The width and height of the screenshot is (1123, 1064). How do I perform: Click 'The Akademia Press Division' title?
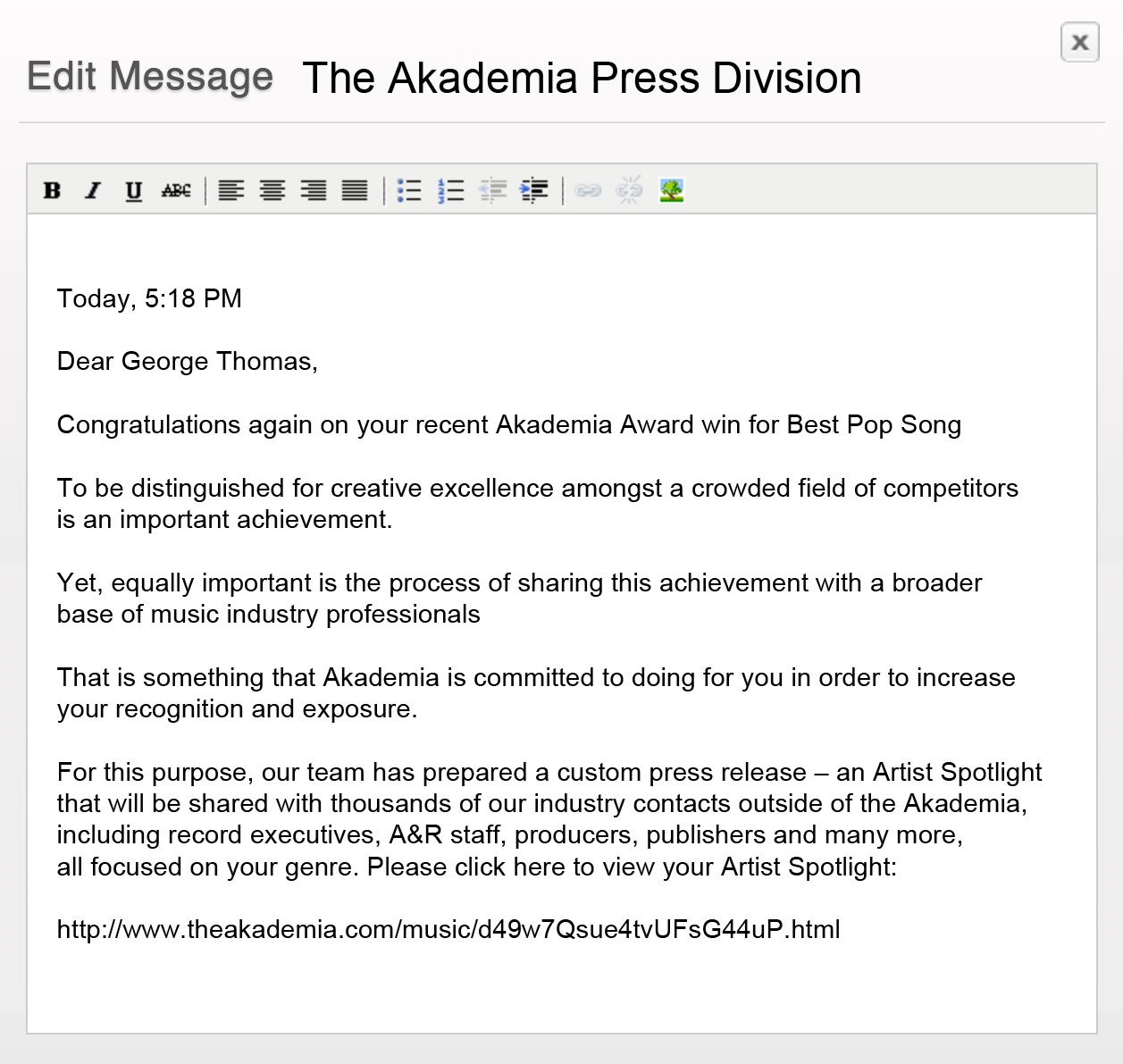click(582, 78)
